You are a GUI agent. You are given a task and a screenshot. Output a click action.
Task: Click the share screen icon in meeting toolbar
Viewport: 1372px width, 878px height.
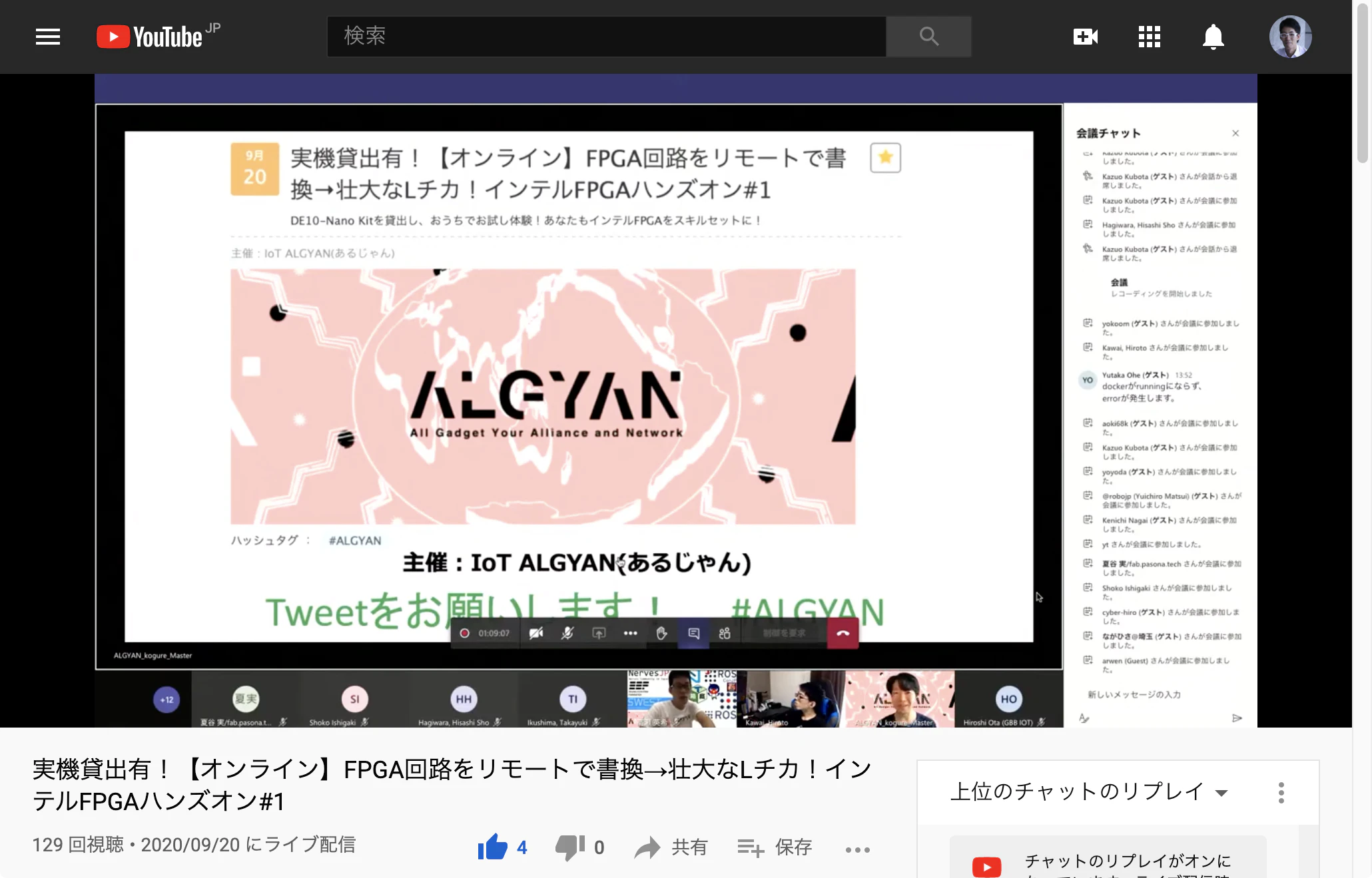point(599,633)
